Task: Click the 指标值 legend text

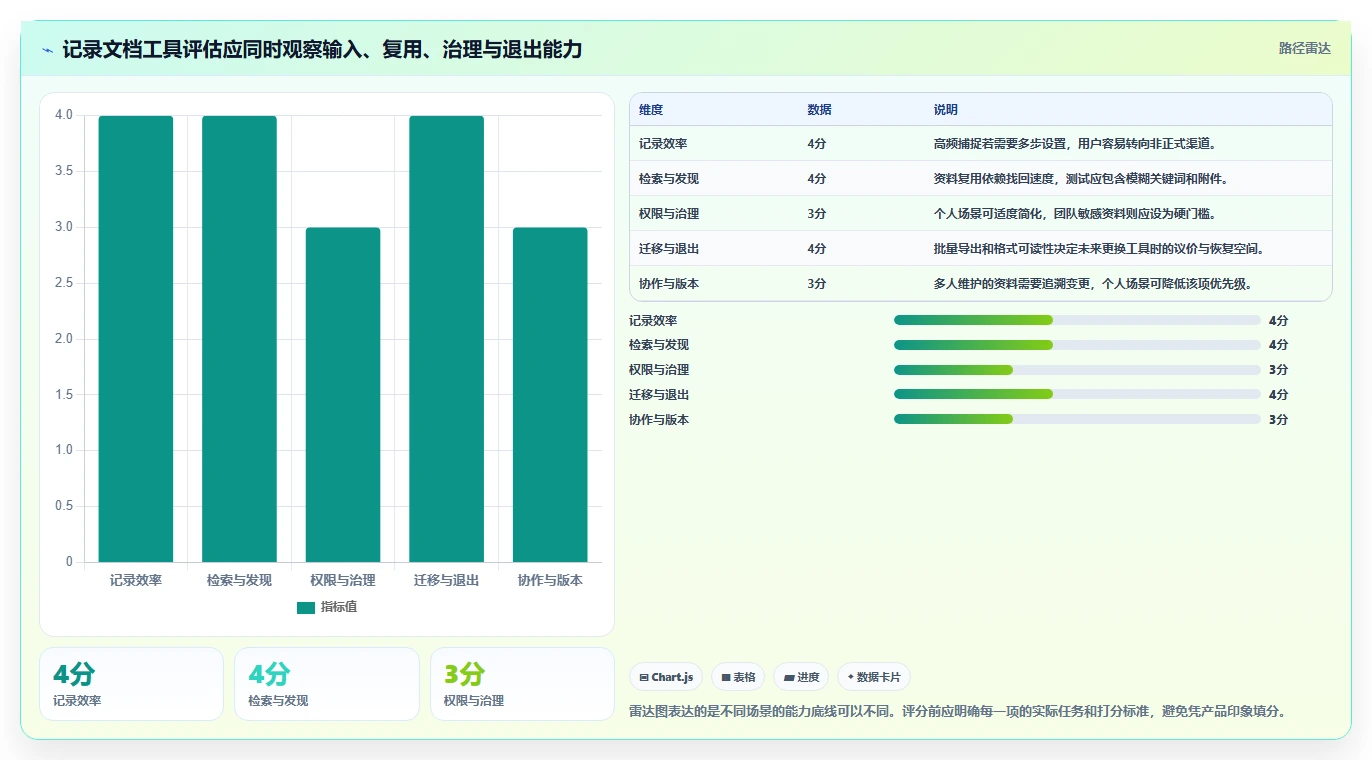Action: click(x=339, y=607)
